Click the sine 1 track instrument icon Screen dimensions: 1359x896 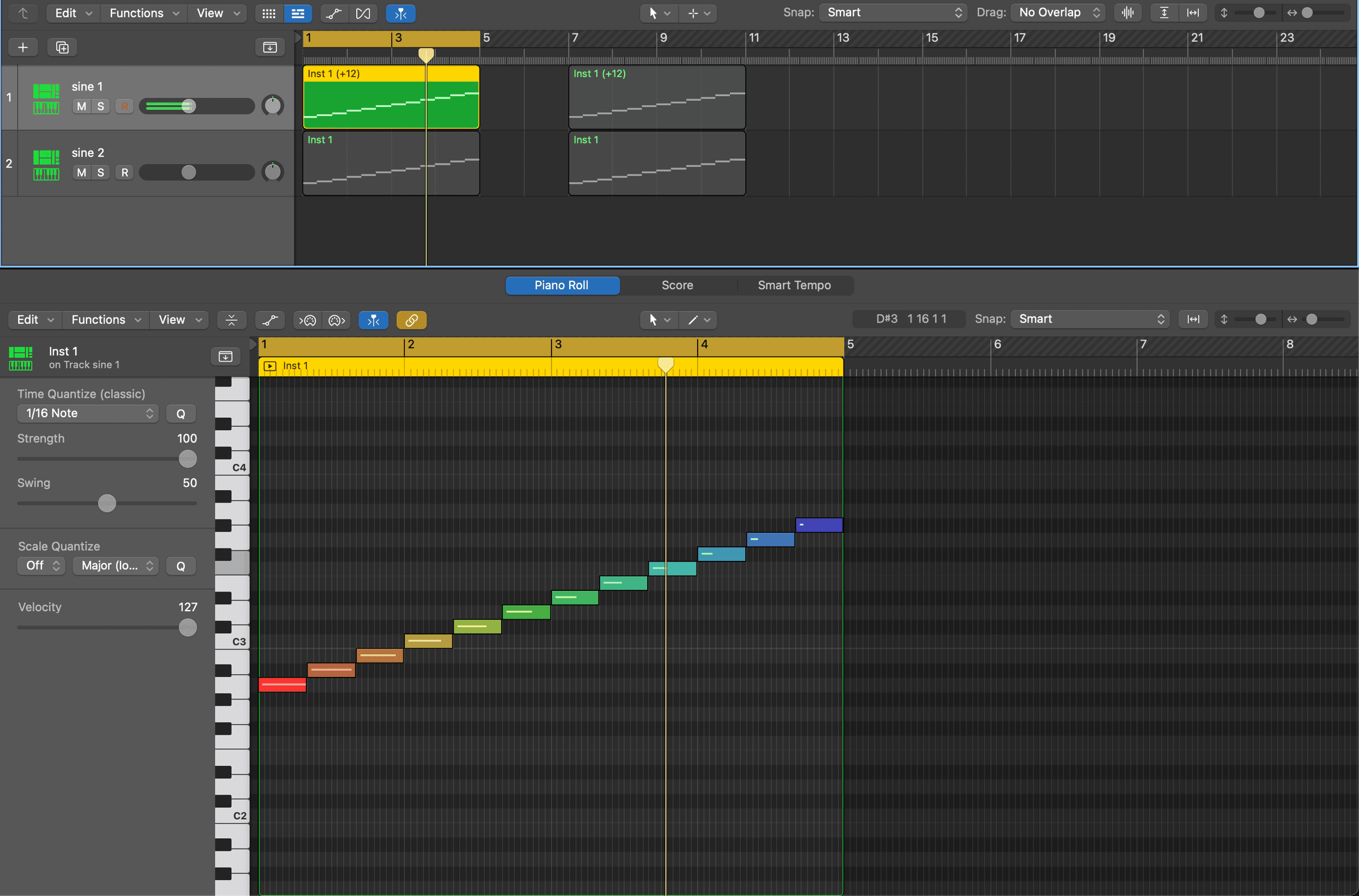[46, 98]
